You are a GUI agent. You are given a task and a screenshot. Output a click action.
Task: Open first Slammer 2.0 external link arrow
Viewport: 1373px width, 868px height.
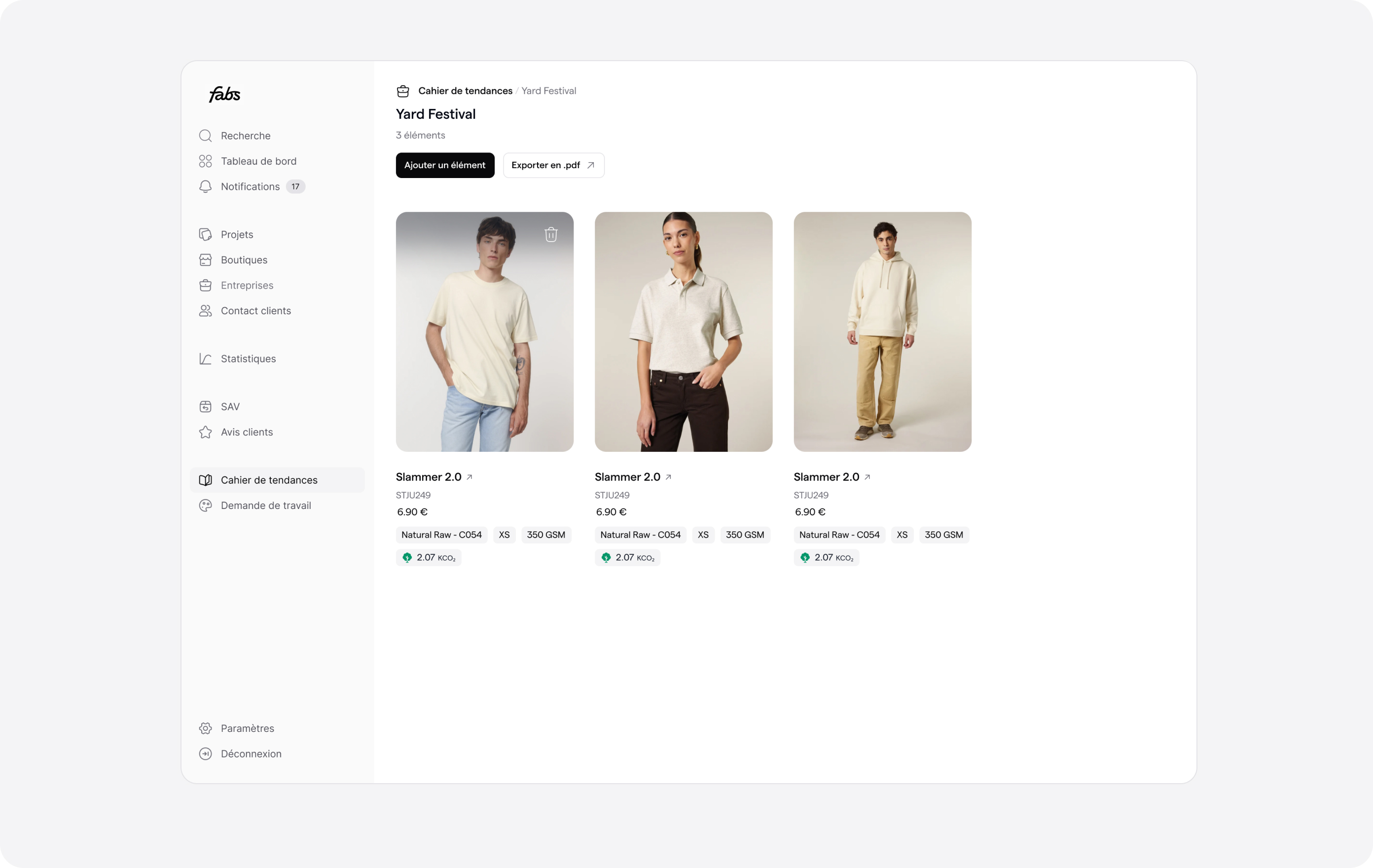(470, 477)
